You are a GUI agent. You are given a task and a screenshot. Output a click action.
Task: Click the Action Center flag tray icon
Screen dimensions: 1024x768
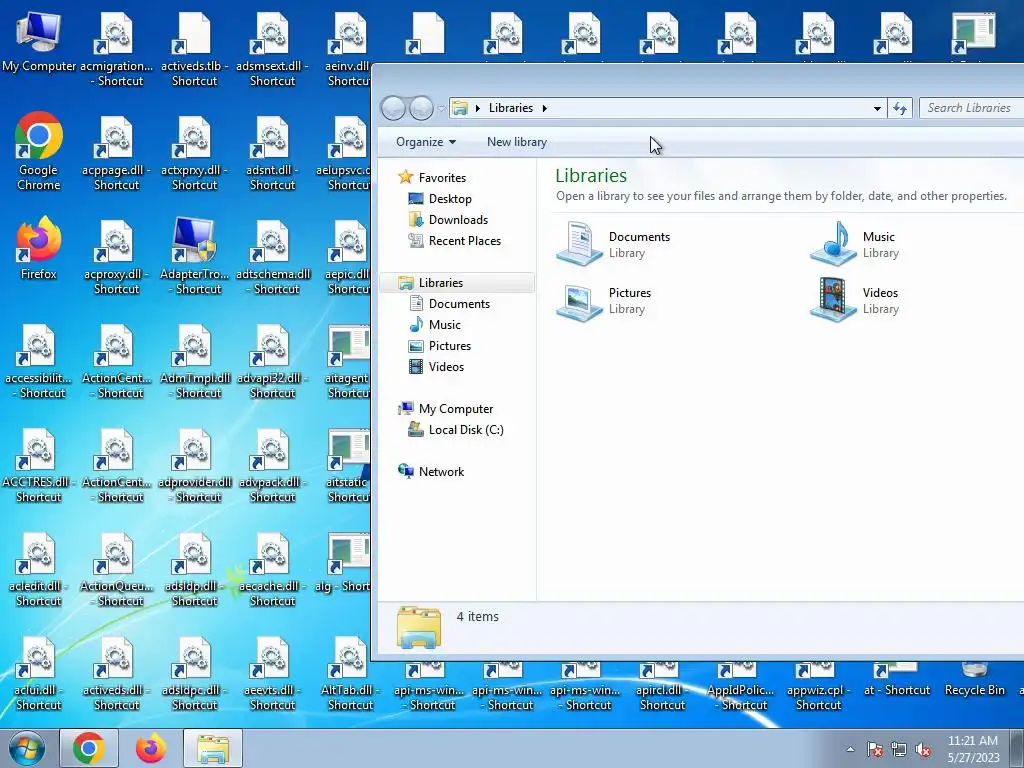coord(874,750)
